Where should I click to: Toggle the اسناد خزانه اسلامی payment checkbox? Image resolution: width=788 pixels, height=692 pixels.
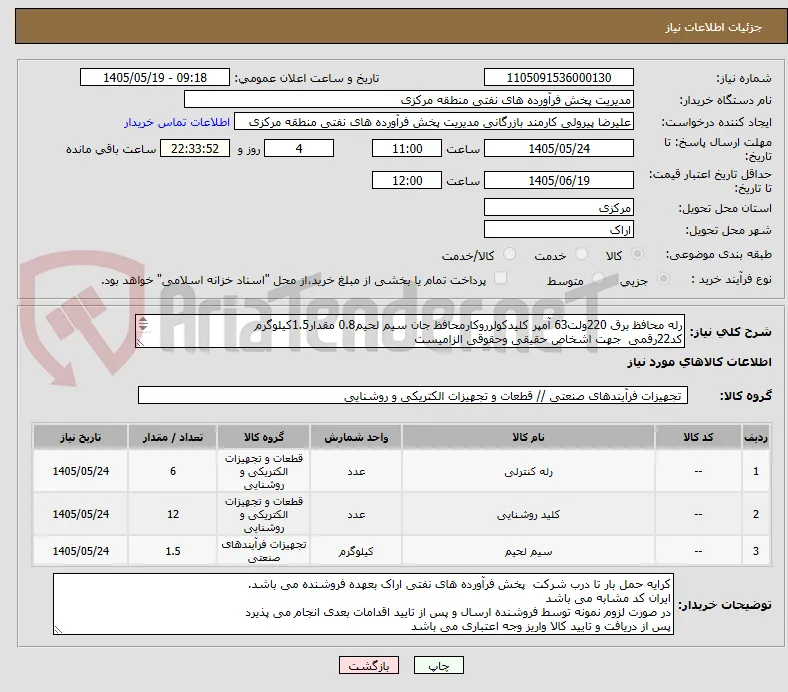pyautogui.click(x=501, y=278)
